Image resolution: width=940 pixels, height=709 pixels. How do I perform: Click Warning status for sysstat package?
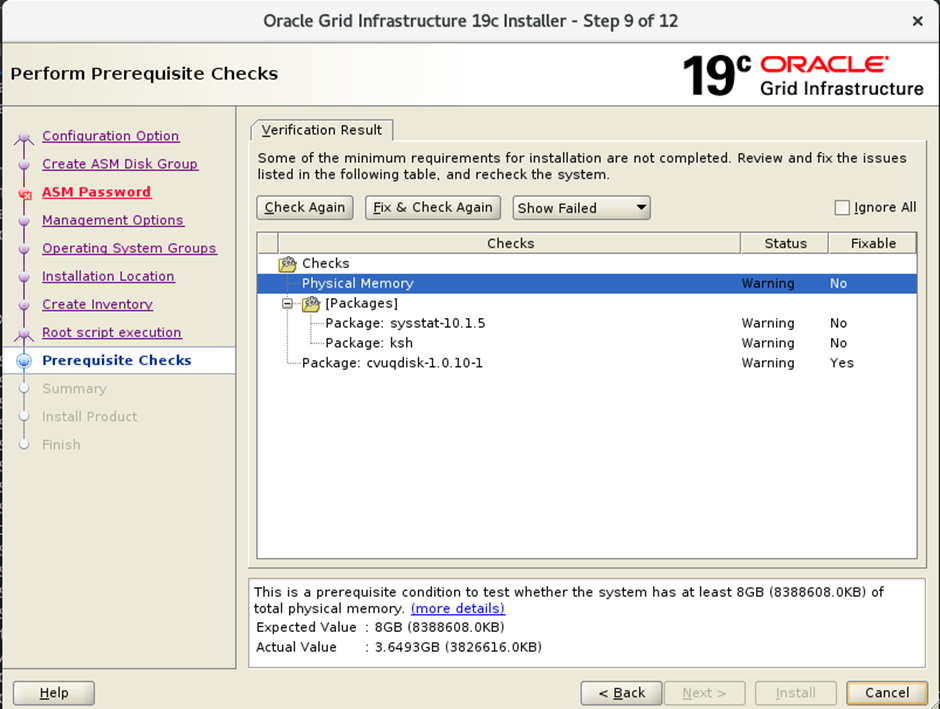click(768, 323)
